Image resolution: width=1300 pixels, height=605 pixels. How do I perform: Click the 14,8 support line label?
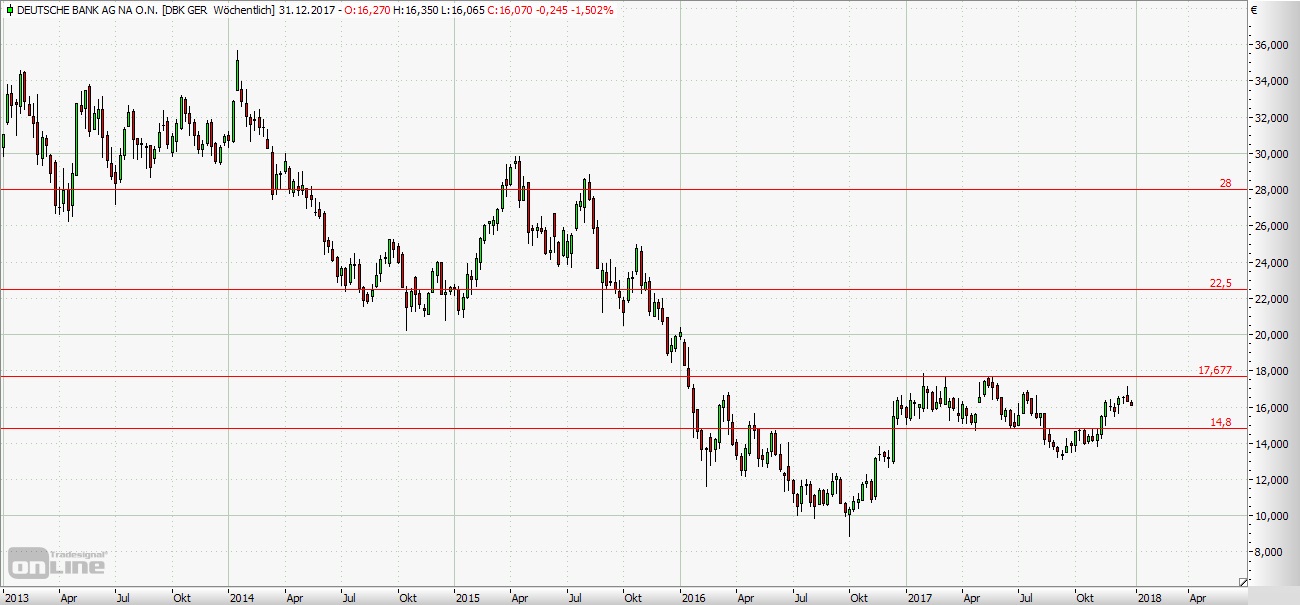point(1220,422)
